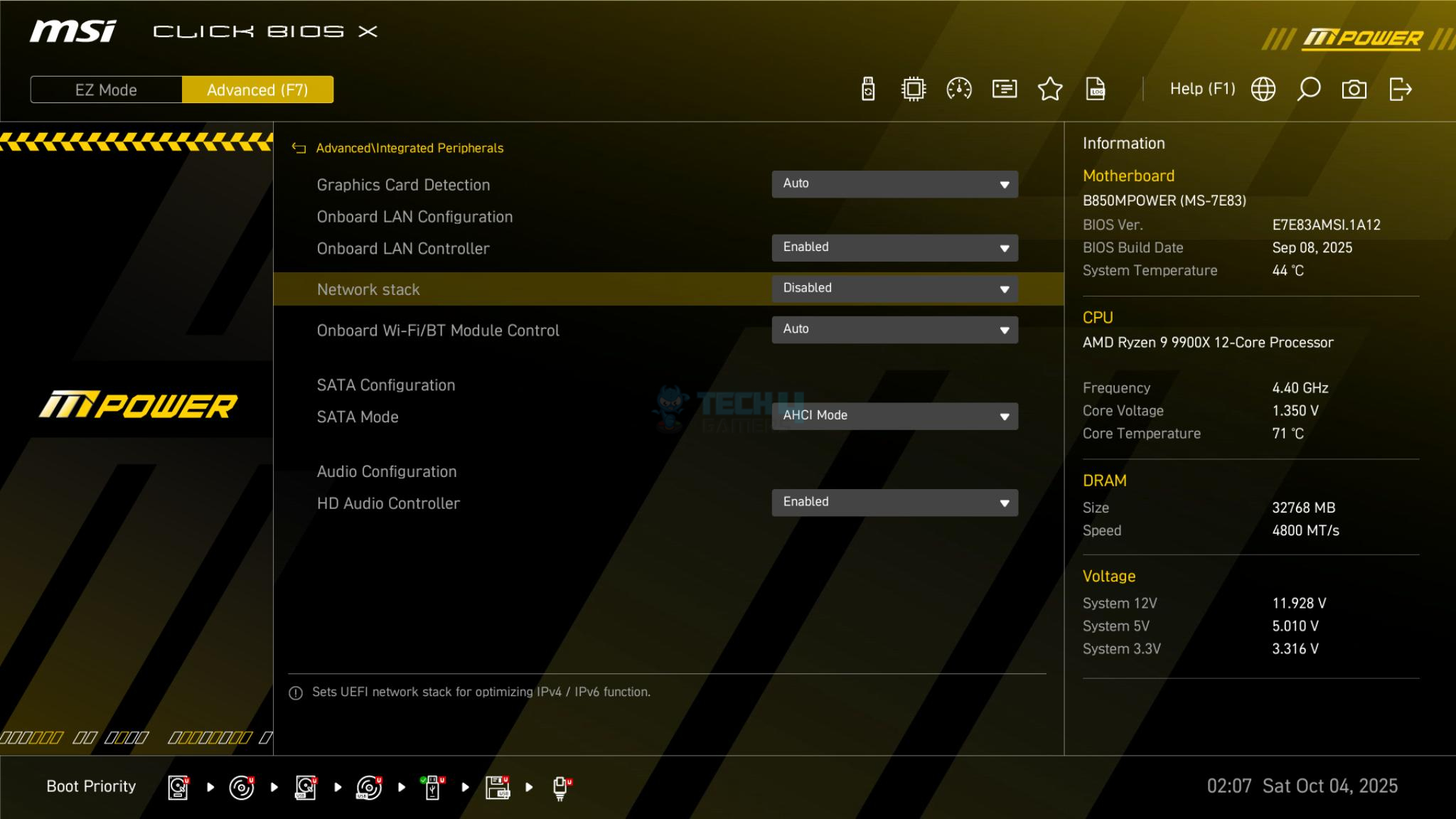Select the network boot device icon
The image size is (1456, 819).
pyautogui.click(x=561, y=787)
